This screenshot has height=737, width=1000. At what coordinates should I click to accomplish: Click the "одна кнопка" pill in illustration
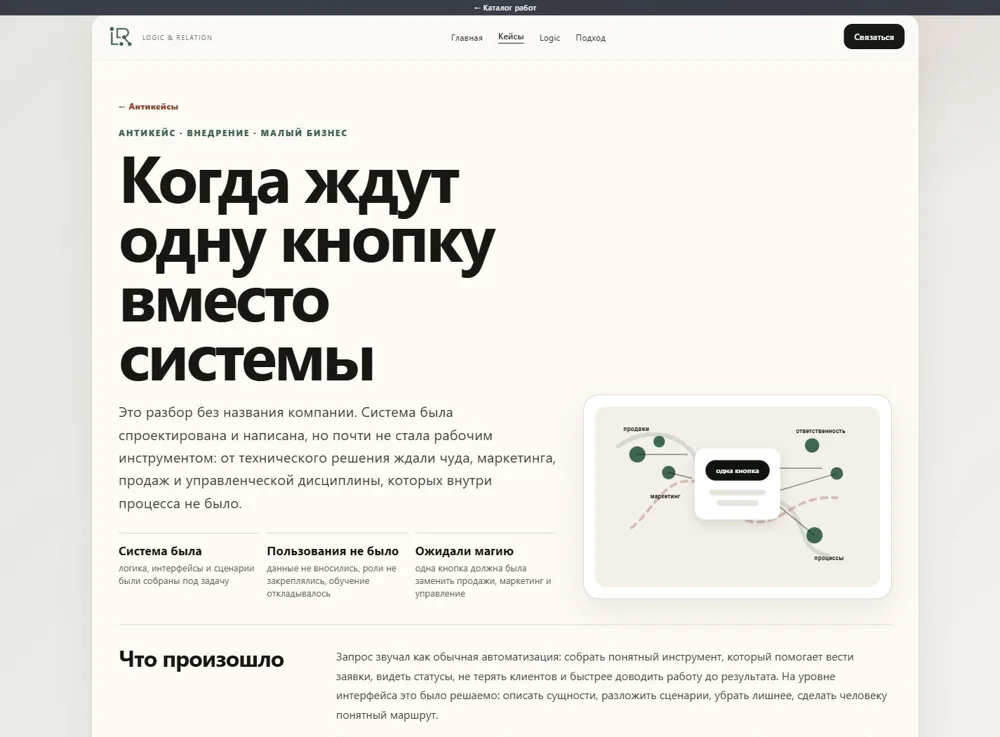click(x=737, y=471)
